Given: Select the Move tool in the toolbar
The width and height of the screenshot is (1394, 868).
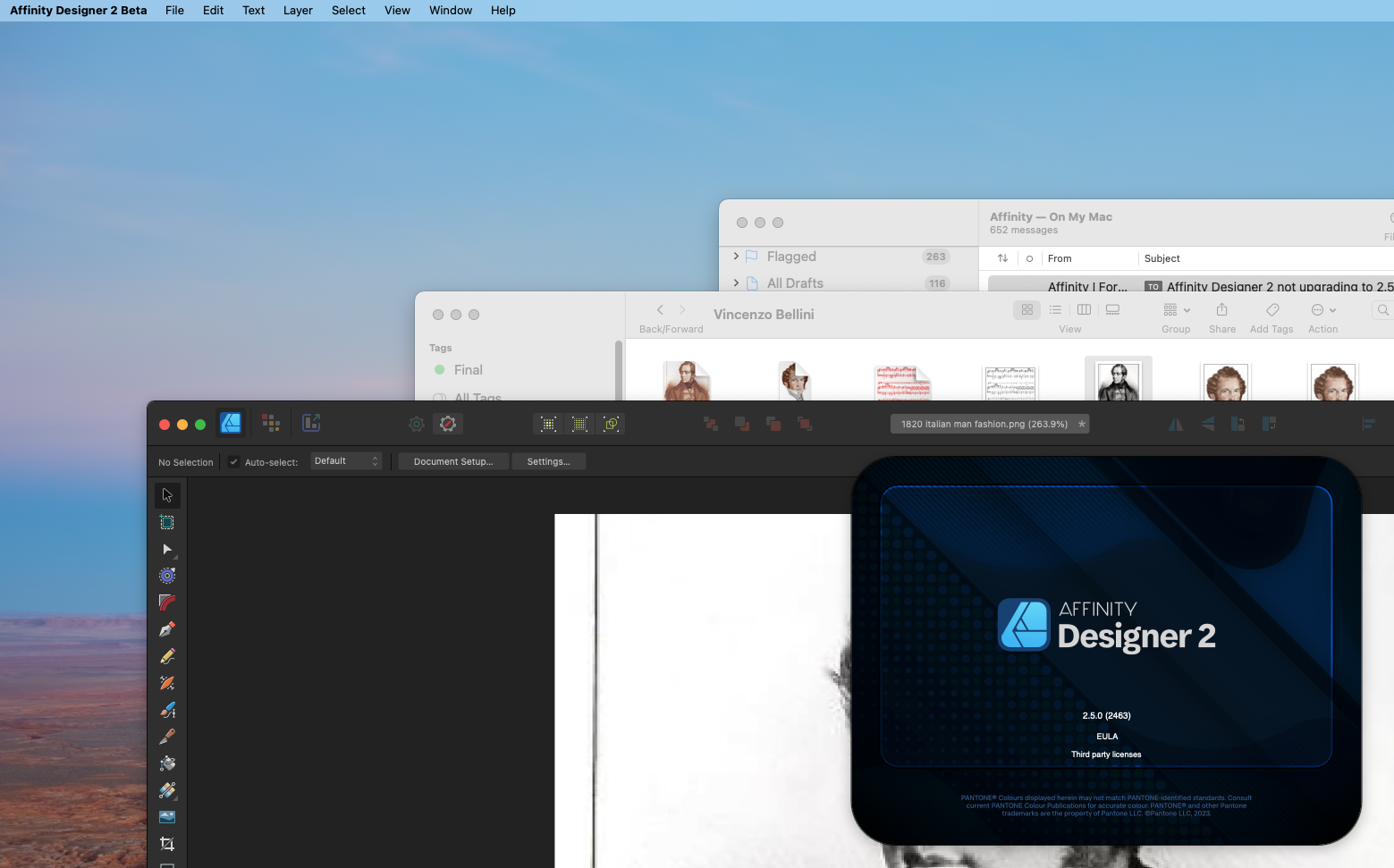Looking at the screenshot, I should pyautogui.click(x=166, y=494).
